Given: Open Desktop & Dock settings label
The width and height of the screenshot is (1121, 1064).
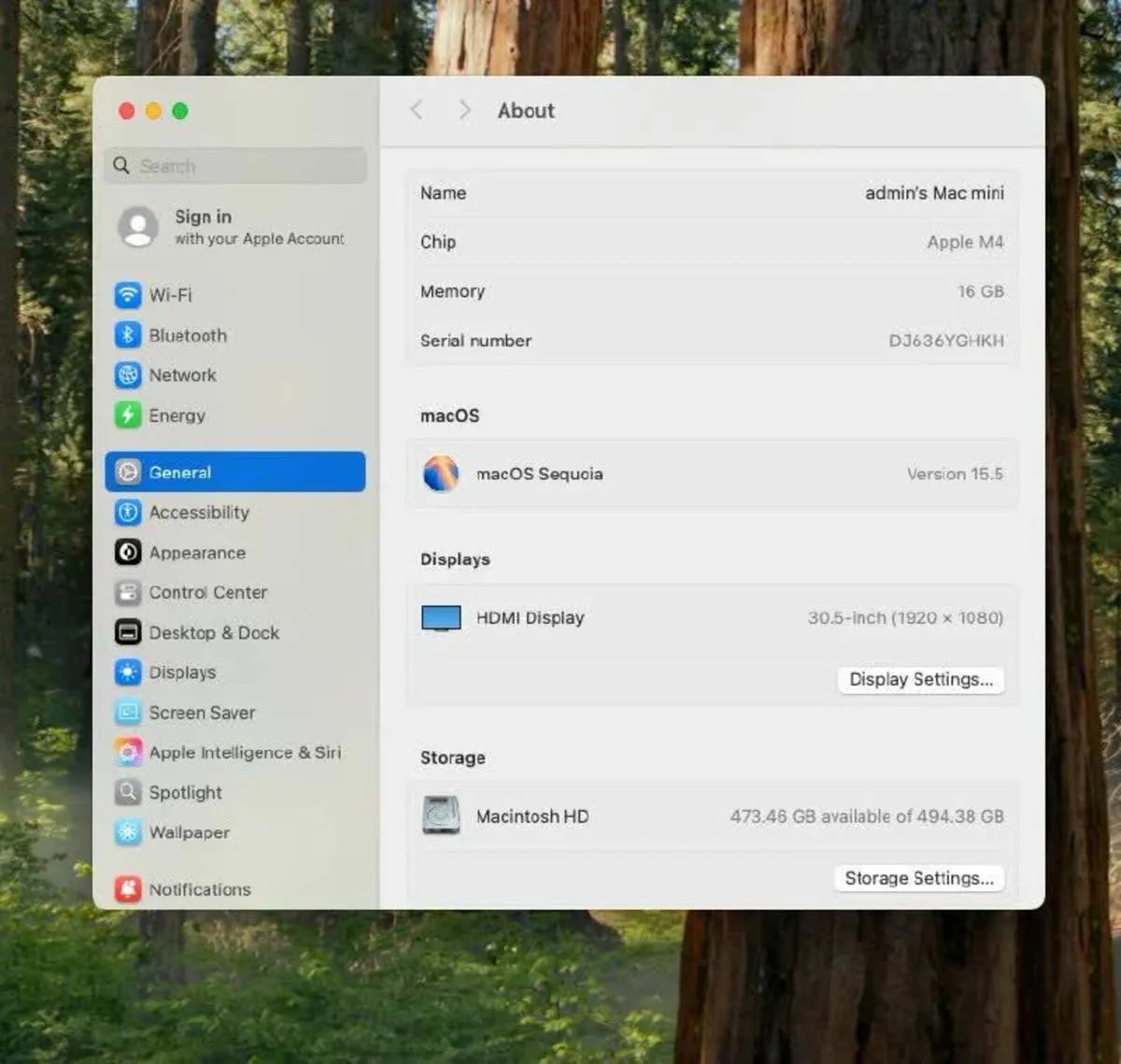Looking at the screenshot, I should [x=214, y=633].
